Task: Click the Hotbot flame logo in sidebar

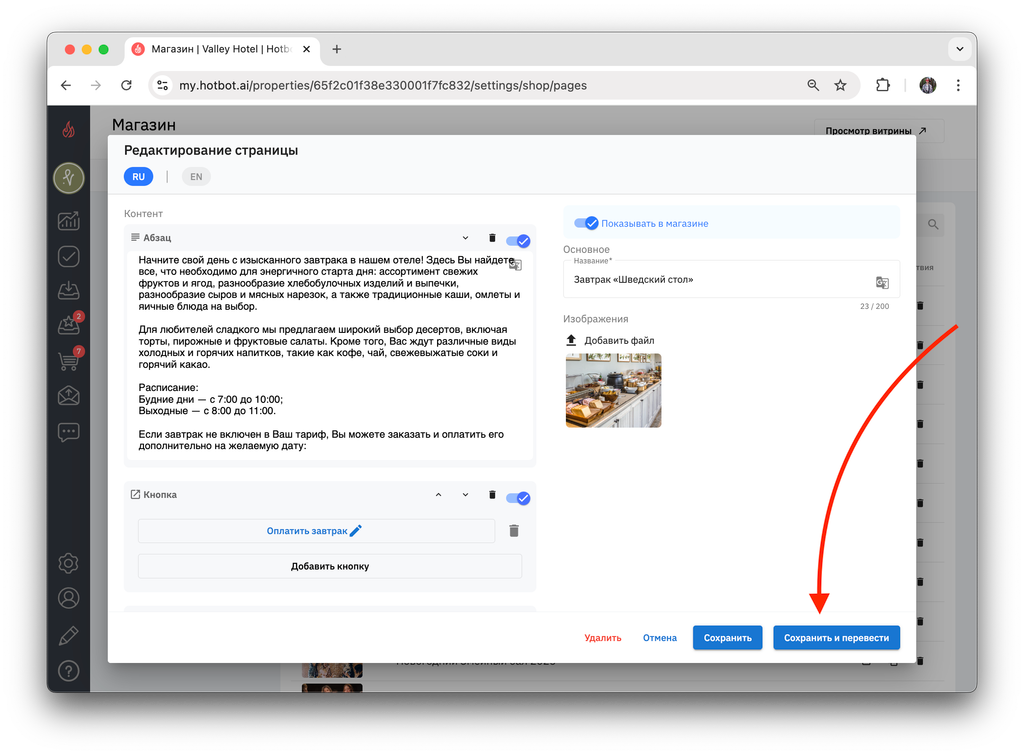Action: point(69,129)
